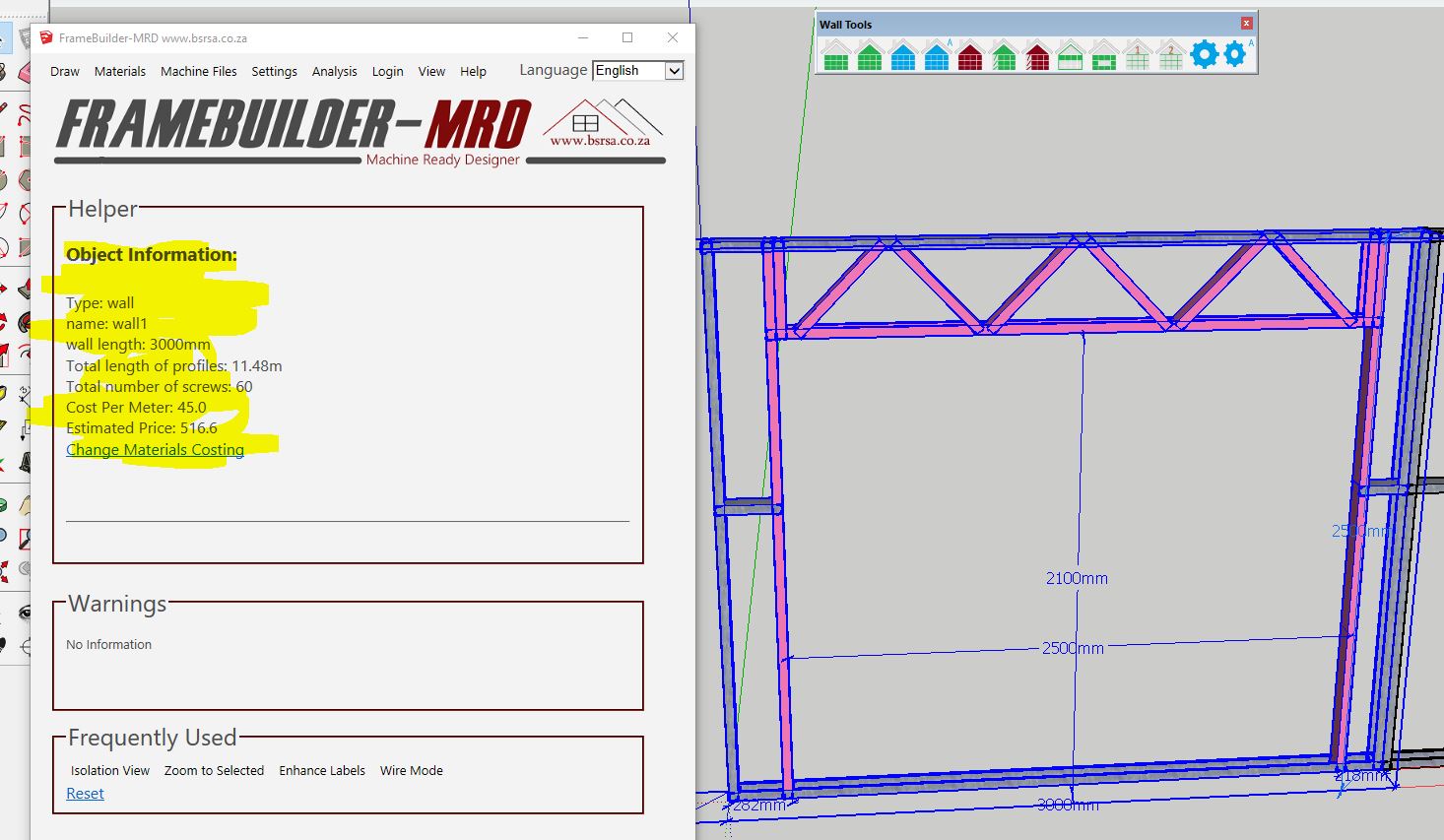The height and width of the screenshot is (840, 1444).
Task: Open the Materials menu
Action: (120, 72)
